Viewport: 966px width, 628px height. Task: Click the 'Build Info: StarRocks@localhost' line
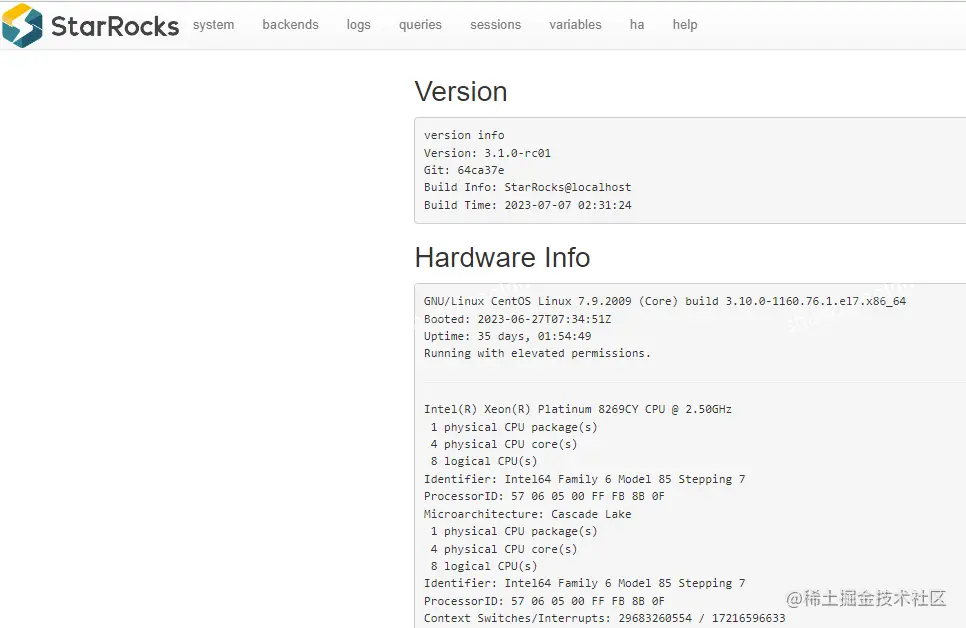[527, 187]
